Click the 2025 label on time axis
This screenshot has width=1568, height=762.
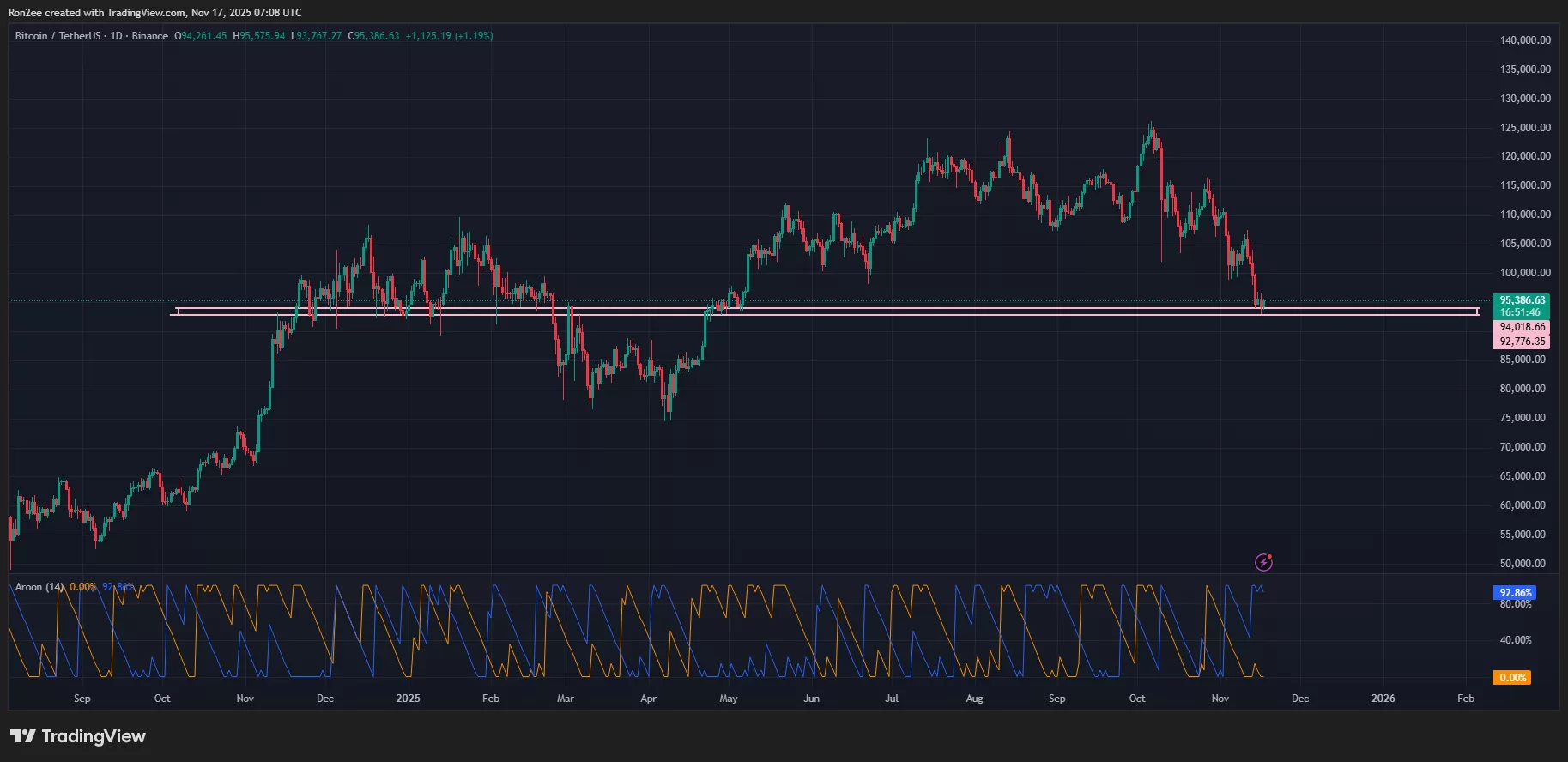pyautogui.click(x=408, y=698)
